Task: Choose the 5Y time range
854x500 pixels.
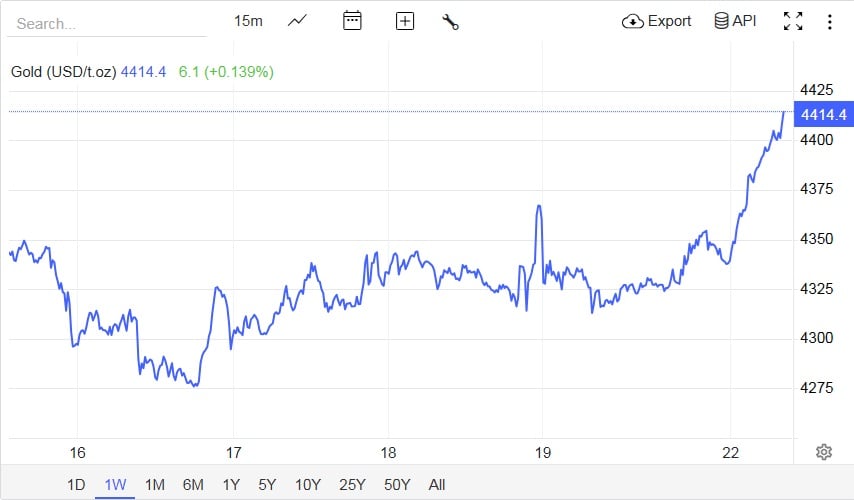Action: point(267,485)
